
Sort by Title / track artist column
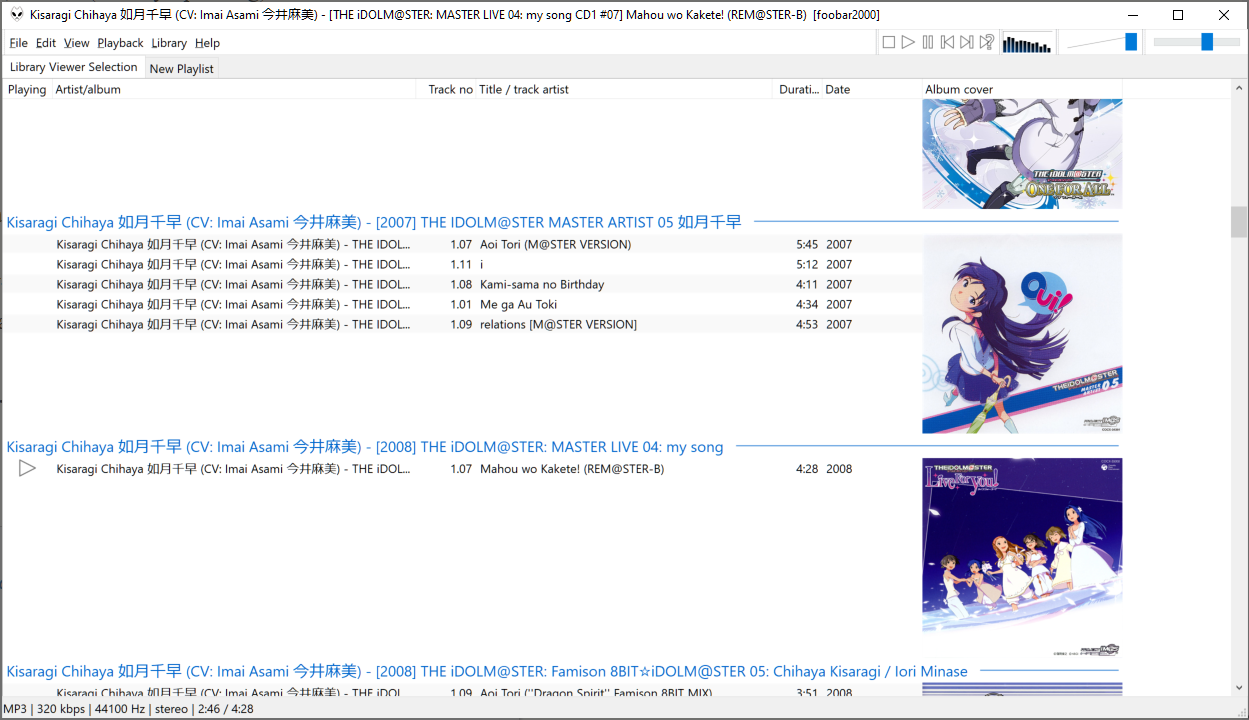pos(626,89)
